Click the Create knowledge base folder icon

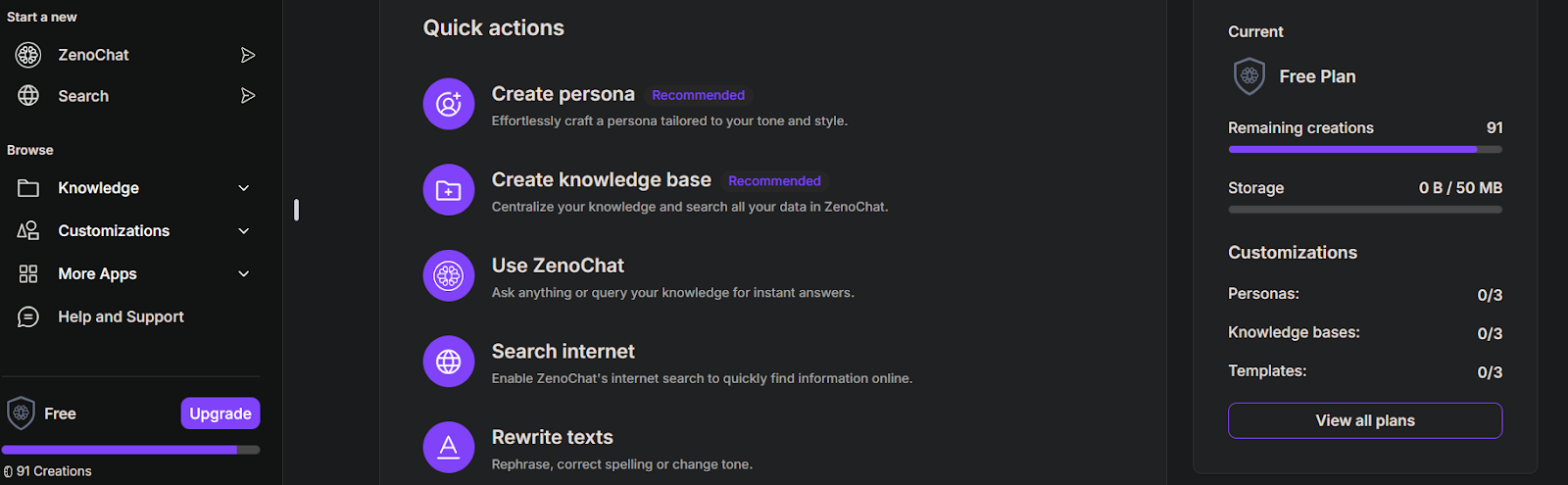[449, 190]
